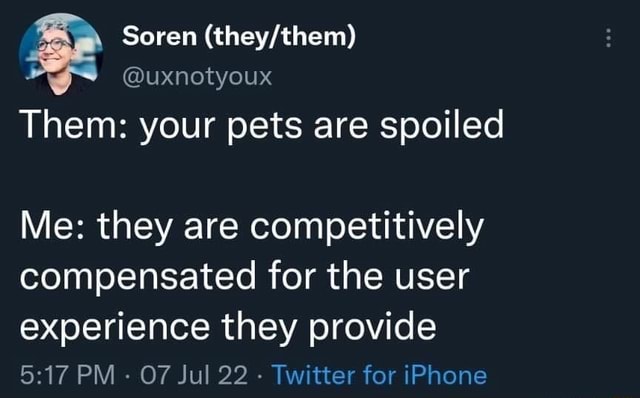
Task: Click the word 'iPhone' in the source label
Action: [446, 375]
